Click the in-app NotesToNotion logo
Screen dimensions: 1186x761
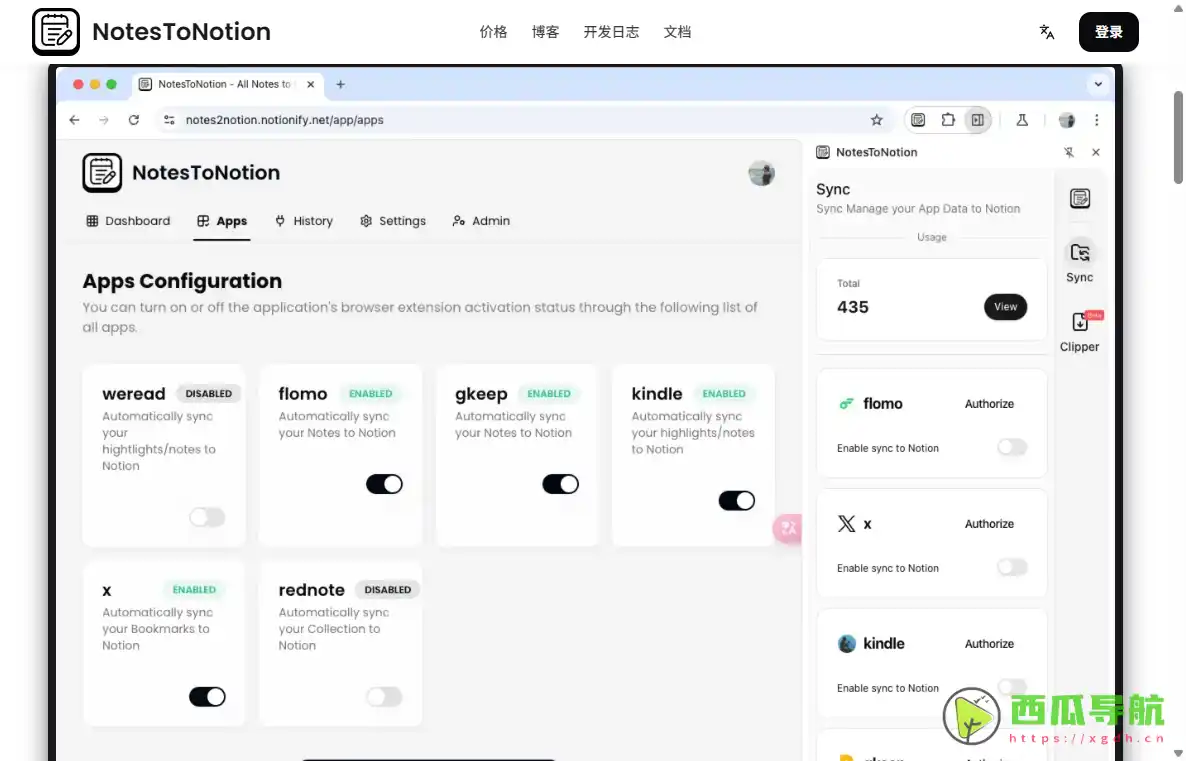tap(102, 172)
